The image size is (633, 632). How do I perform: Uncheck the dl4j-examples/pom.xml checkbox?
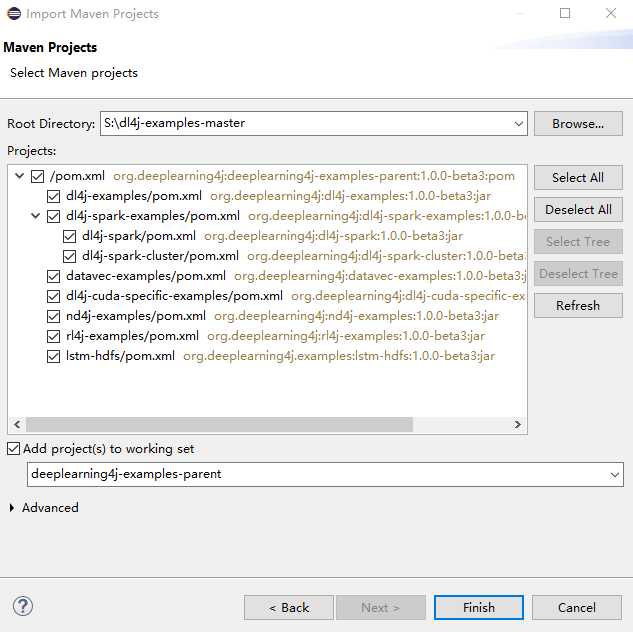tap(53, 197)
